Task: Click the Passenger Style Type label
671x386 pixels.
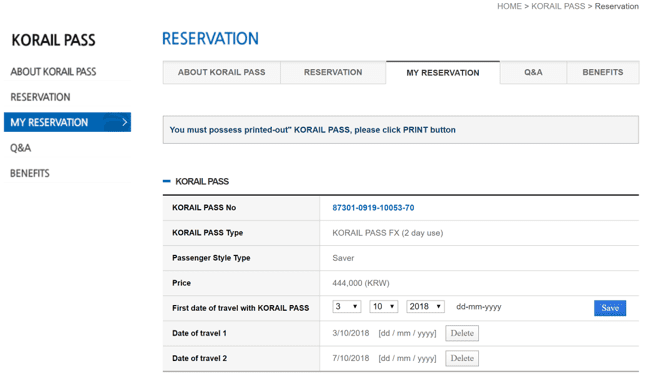Action: 211,258
